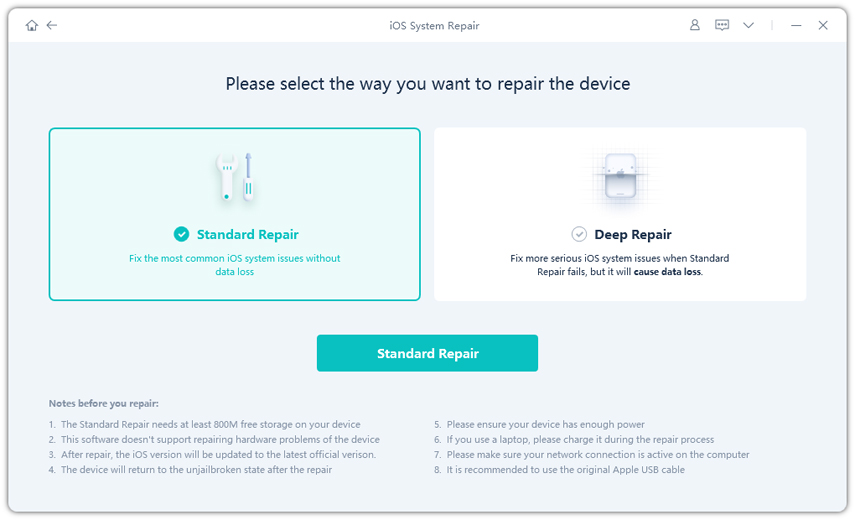Screen dimensions: 855x520
Task: Click the back arrow icon
Action: click(x=52, y=25)
